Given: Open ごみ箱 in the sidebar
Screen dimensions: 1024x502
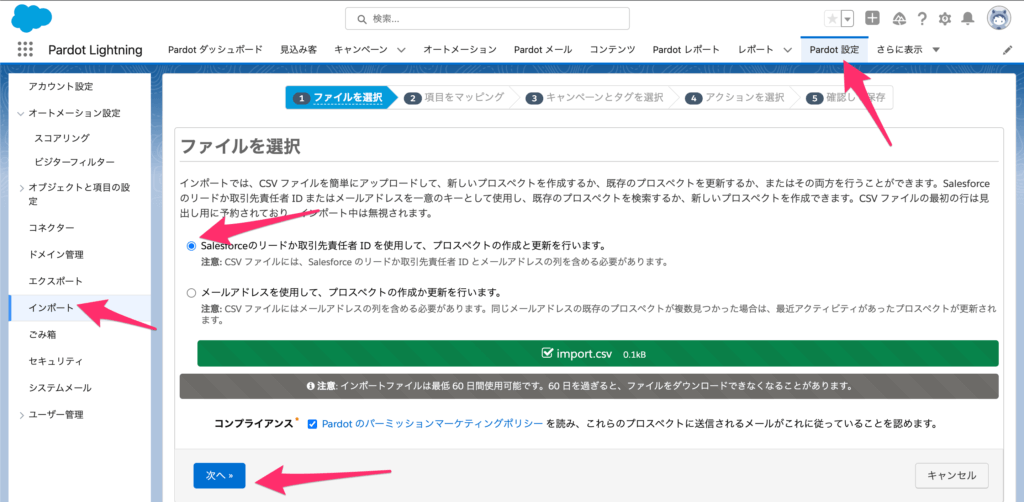Looking at the screenshot, I should click(x=44, y=334).
